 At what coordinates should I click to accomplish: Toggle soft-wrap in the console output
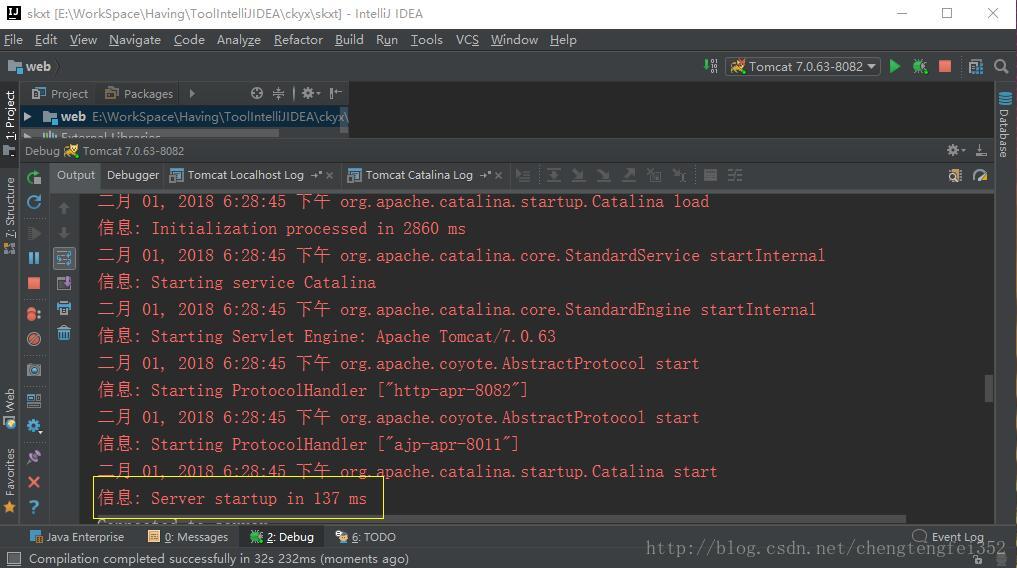[64, 258]
